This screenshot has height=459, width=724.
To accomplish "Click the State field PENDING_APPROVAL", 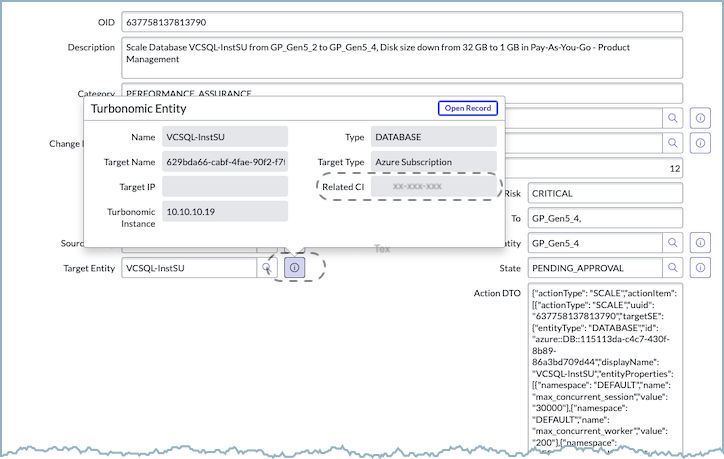I will pos(595,268).
